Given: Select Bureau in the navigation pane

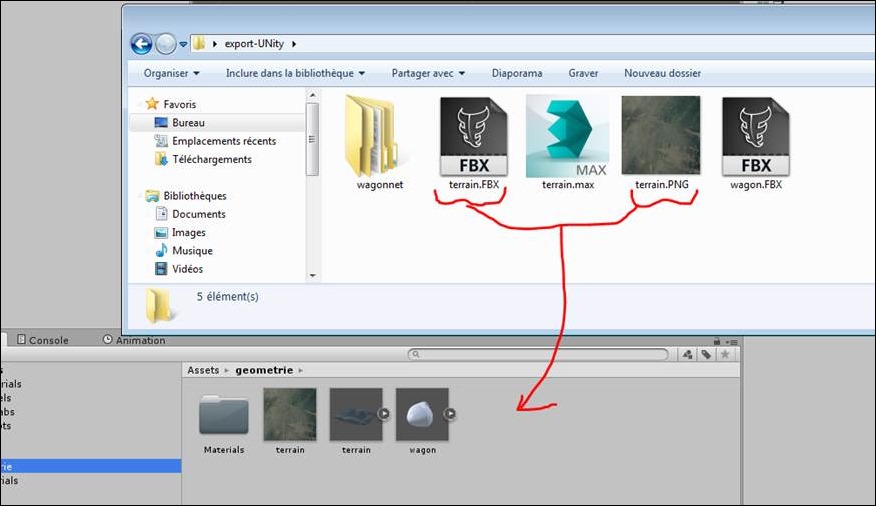Looking at the screenshot, I should click(180, 123).
